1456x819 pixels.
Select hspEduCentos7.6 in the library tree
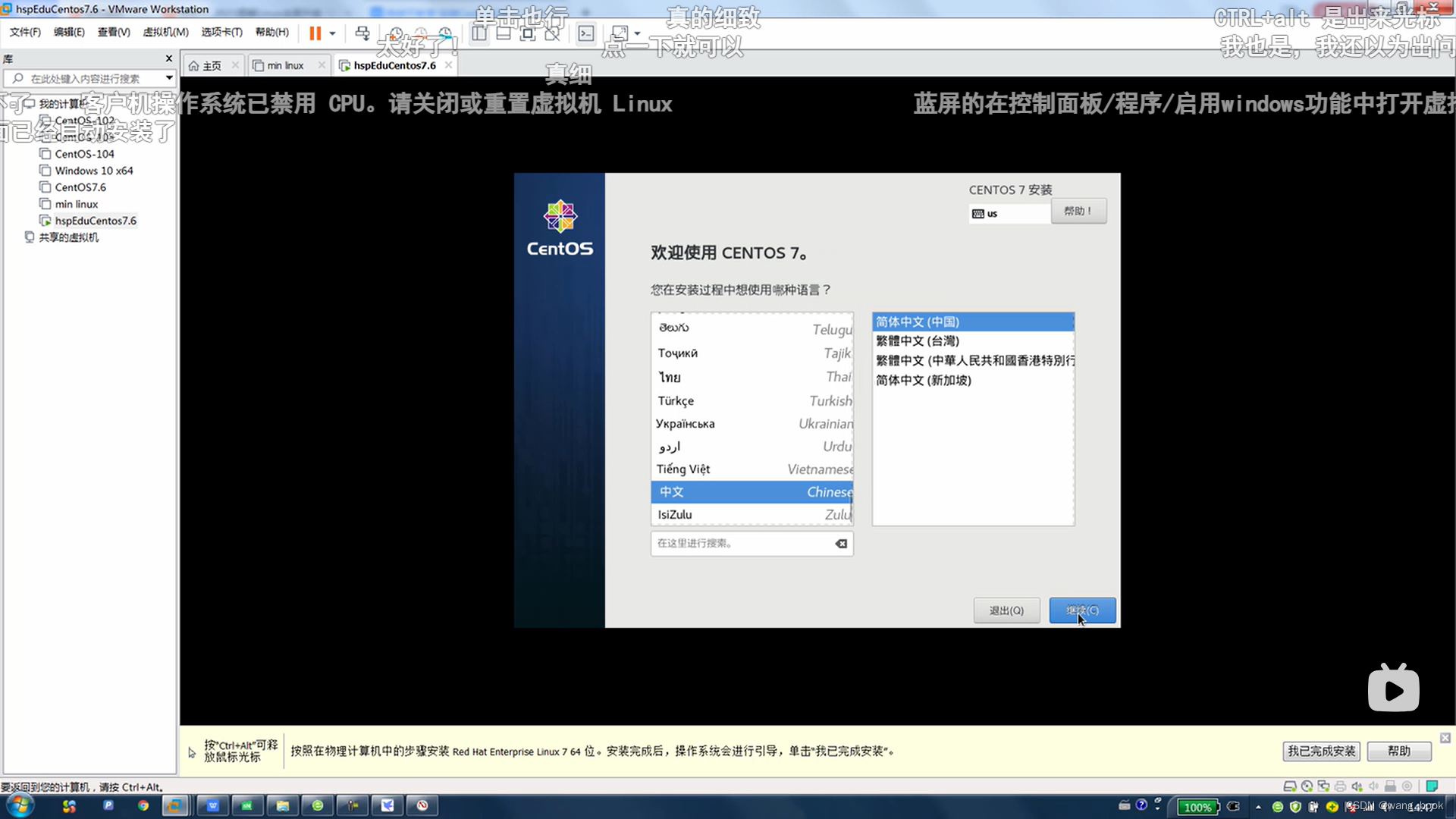click(x=96, y=221)
